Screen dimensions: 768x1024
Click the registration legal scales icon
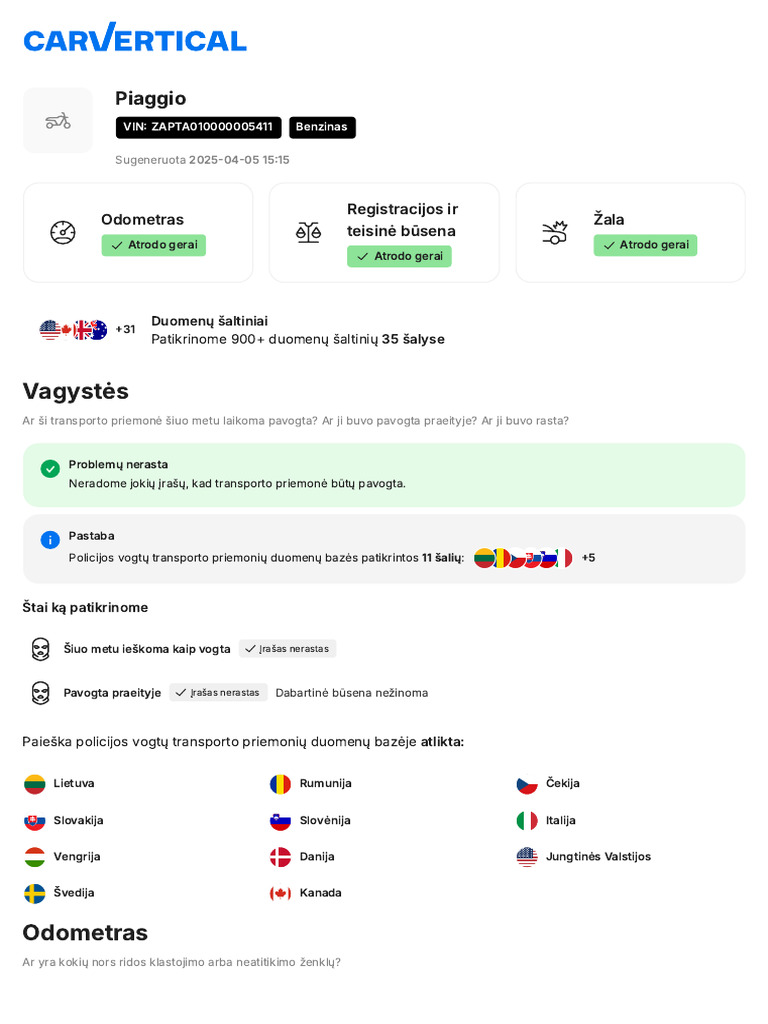click(308, 232)
